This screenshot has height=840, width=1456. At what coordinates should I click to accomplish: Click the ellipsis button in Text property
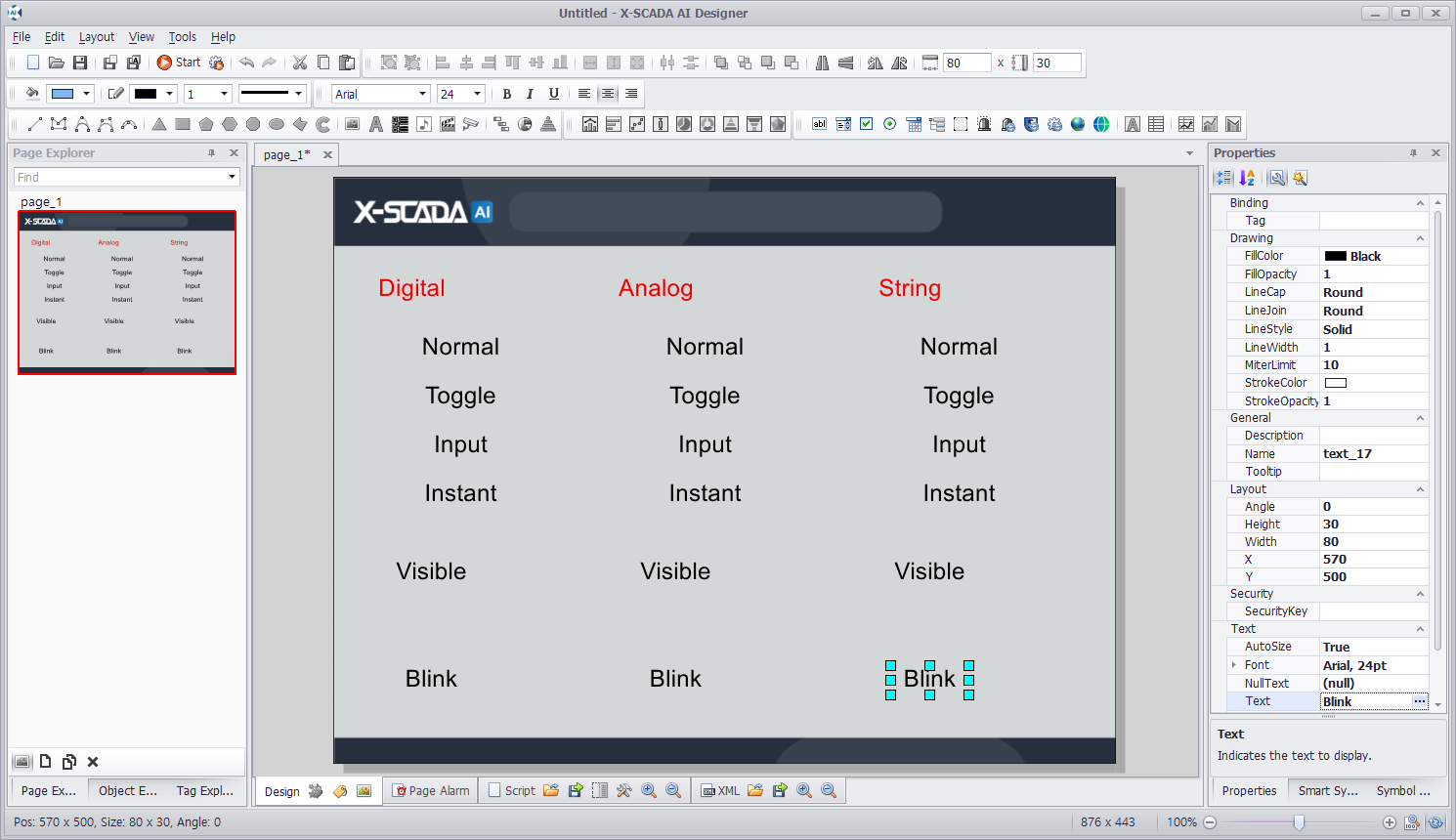coord(1419,701)
